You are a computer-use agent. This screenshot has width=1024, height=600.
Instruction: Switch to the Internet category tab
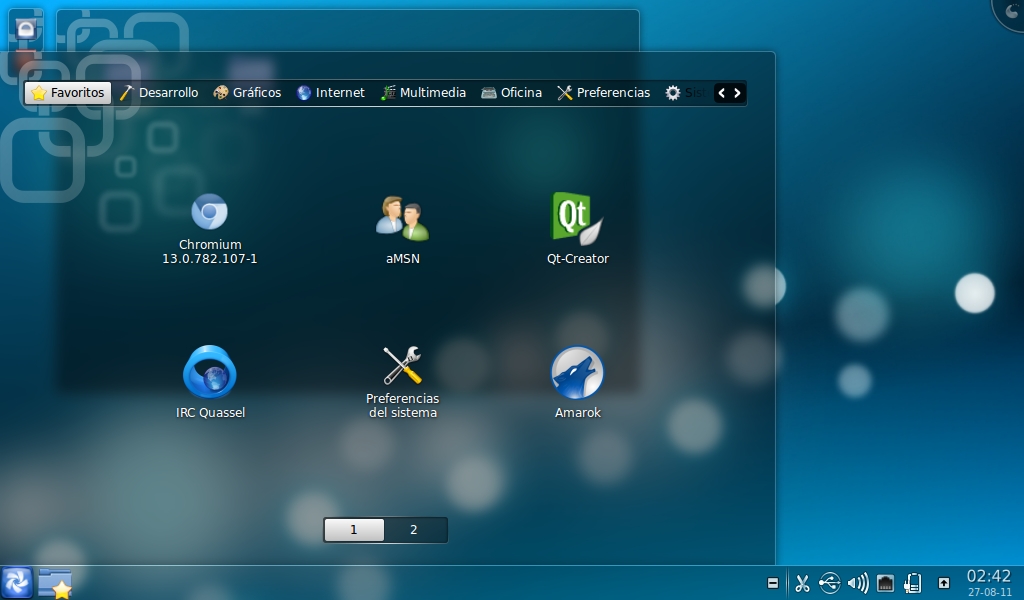pyautogui.click(x=330, y=93)
